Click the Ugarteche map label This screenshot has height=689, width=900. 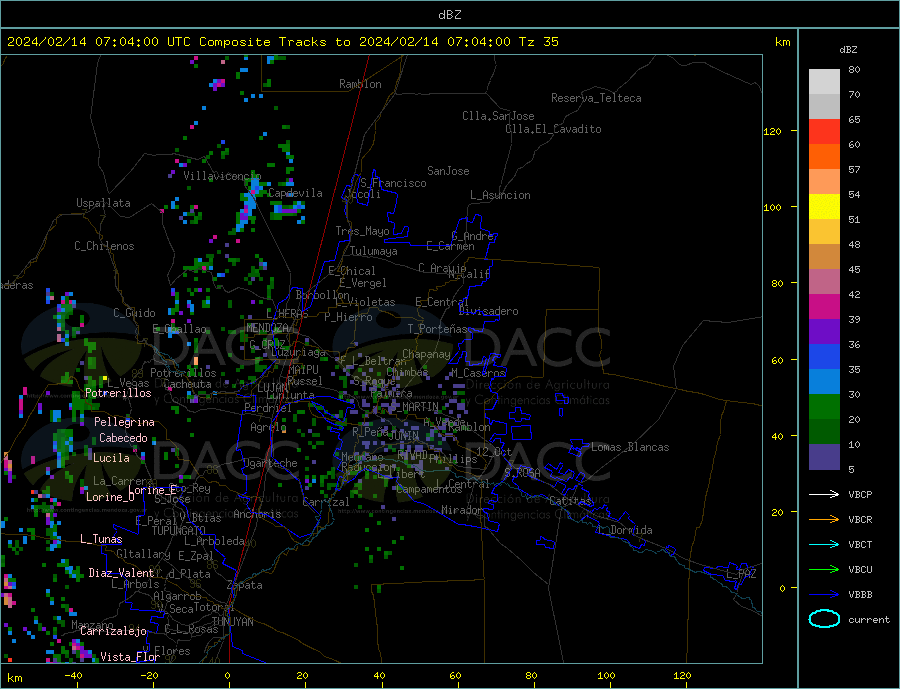270,463
